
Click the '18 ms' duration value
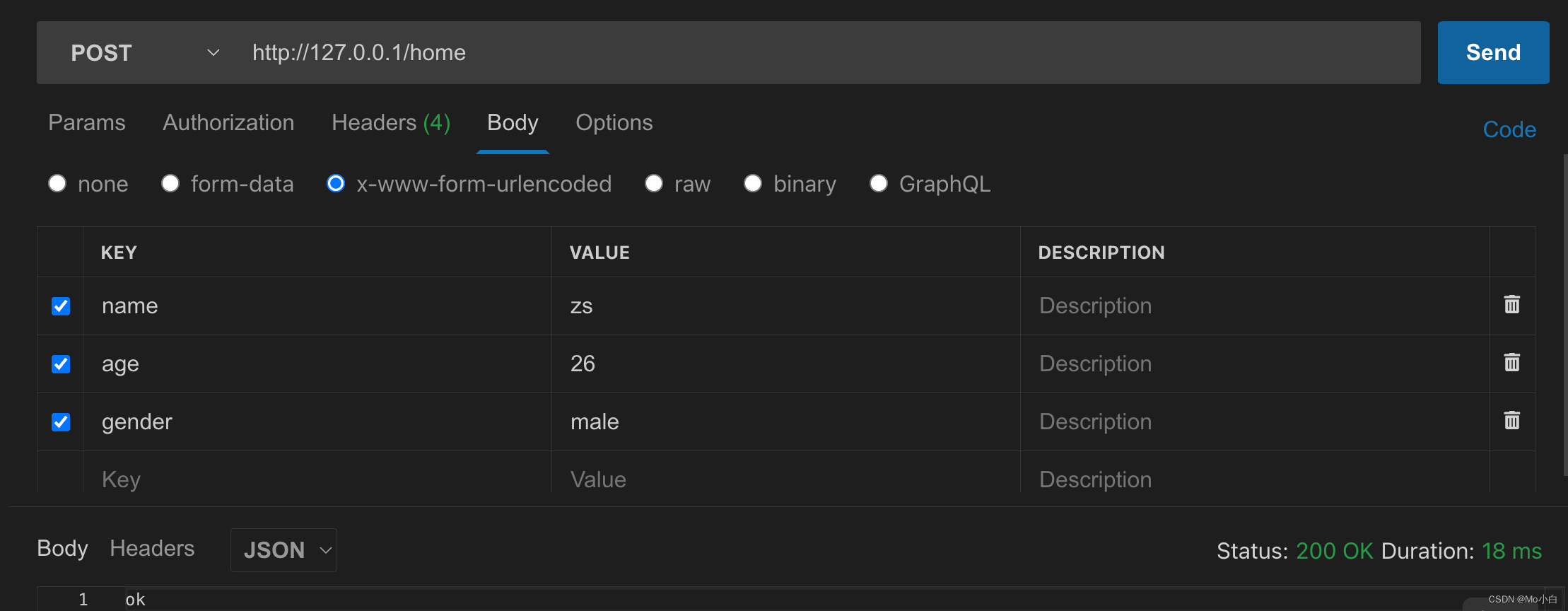click(1511, 551)
